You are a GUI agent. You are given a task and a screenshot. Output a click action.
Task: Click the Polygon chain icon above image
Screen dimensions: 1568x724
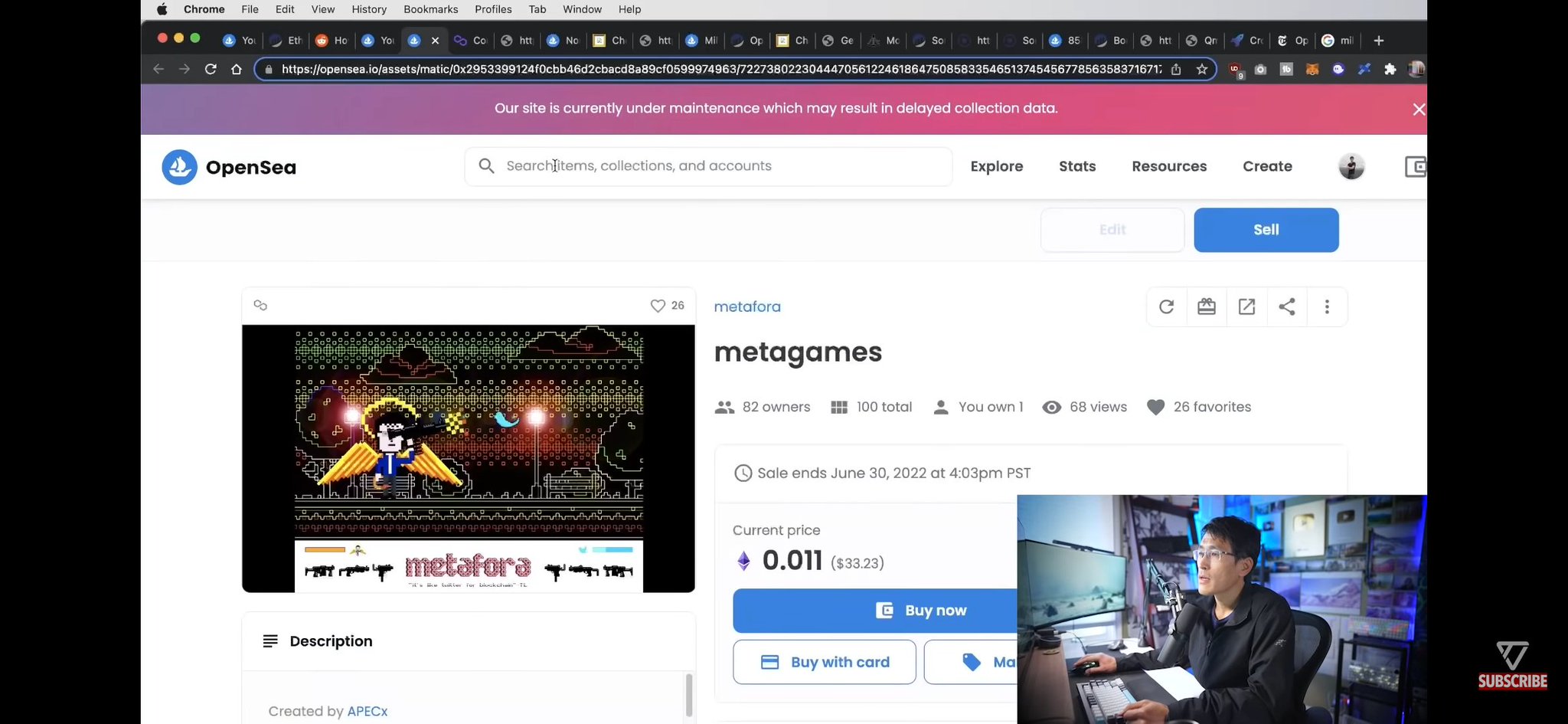click(260, 305)
